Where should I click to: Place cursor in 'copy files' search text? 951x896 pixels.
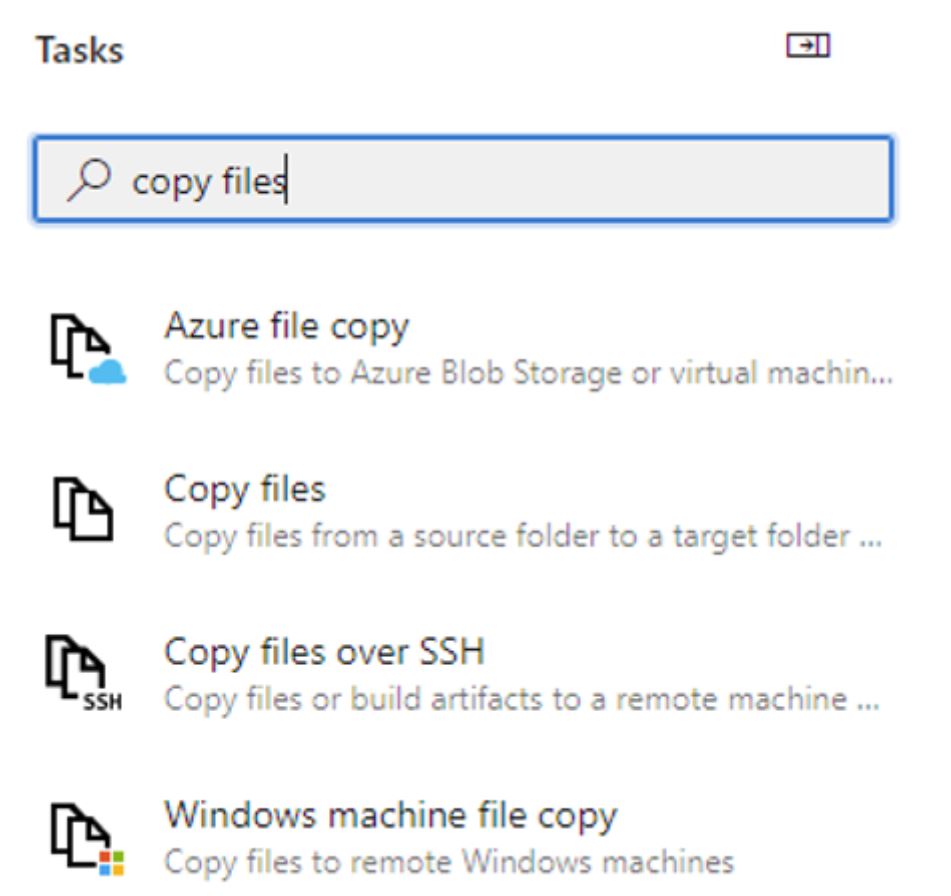tap(209, 181)
